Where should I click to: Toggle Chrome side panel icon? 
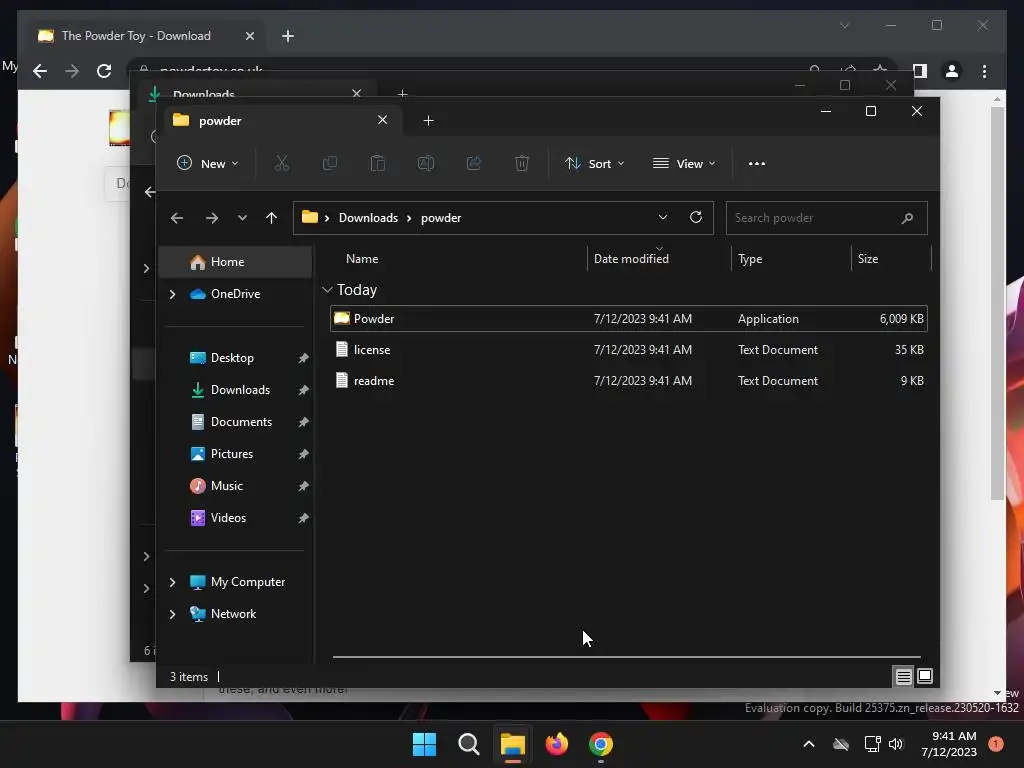(x=920, y=71)
